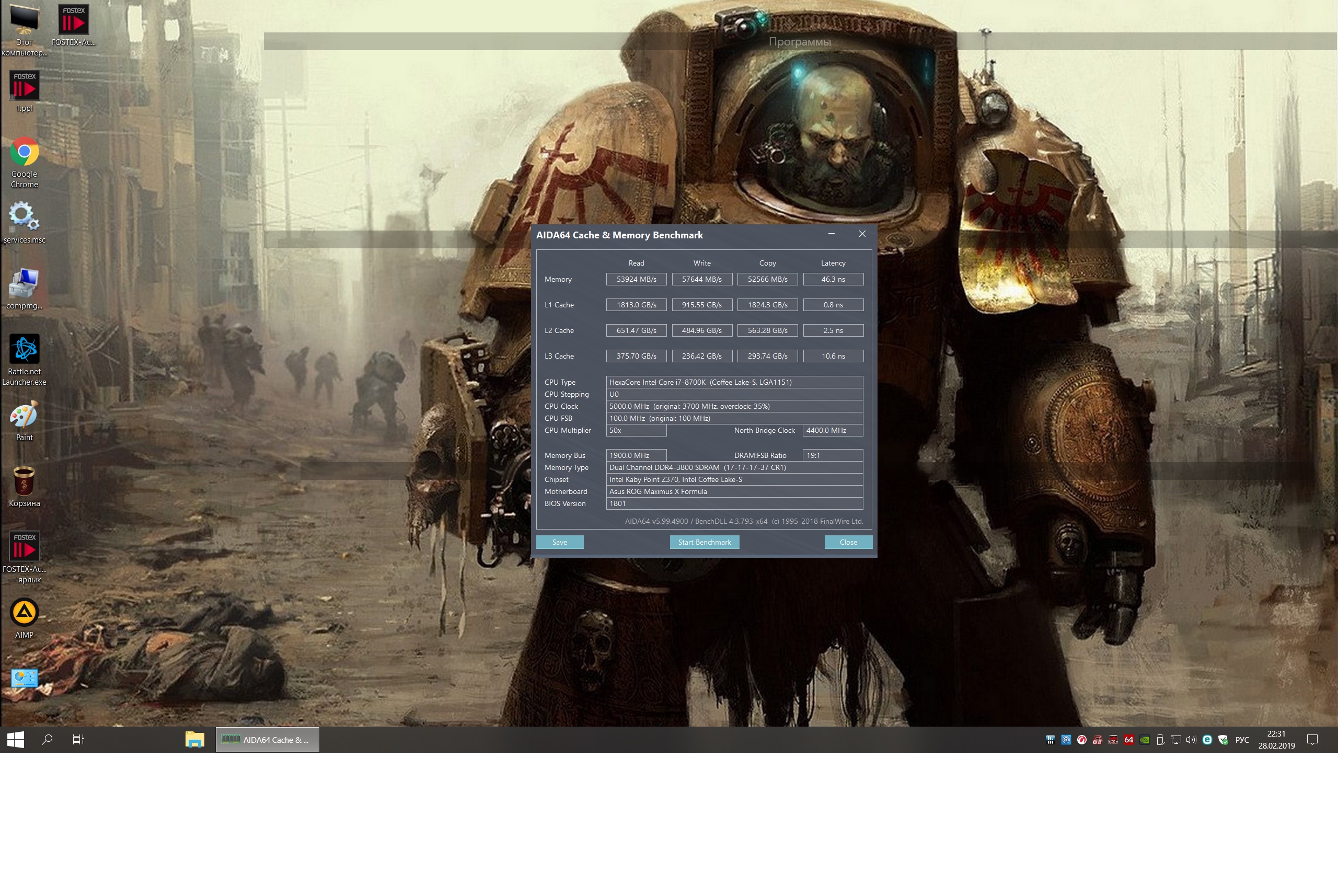Click the ESET antivirus tray icon
Viewport: 1338px width, 896px height.
click(1207, 739)
